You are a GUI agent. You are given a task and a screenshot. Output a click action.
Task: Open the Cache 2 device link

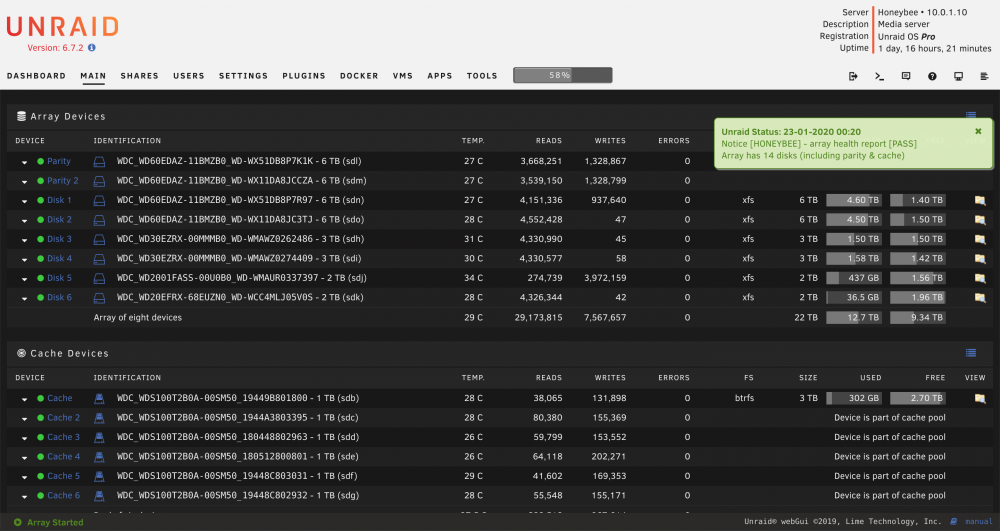point(64,418)
